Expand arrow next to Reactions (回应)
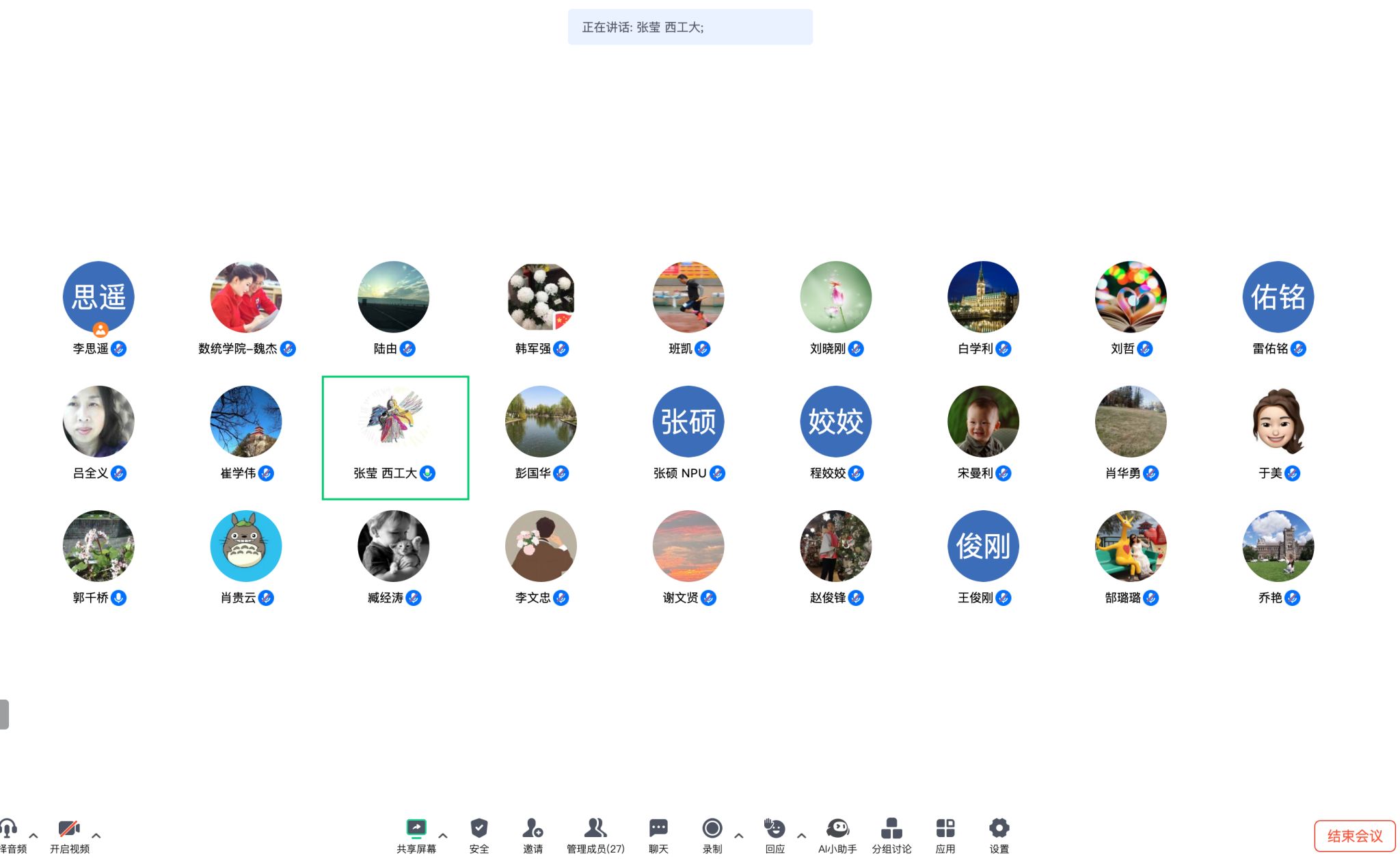Viewport: 1400px width, 861px height. point(802,836)
